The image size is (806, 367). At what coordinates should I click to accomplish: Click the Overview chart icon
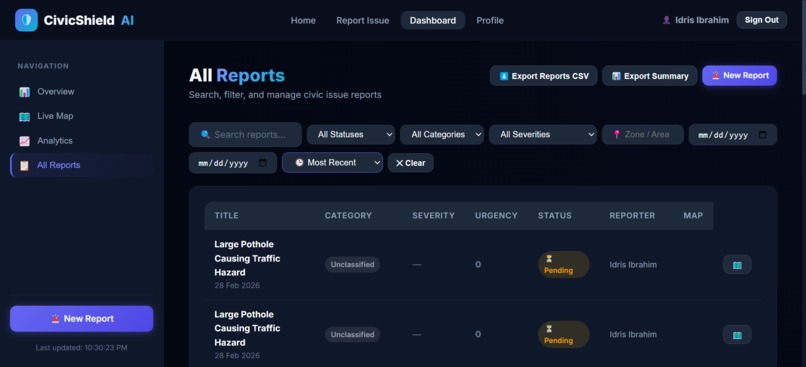click(x=24, y=92)
